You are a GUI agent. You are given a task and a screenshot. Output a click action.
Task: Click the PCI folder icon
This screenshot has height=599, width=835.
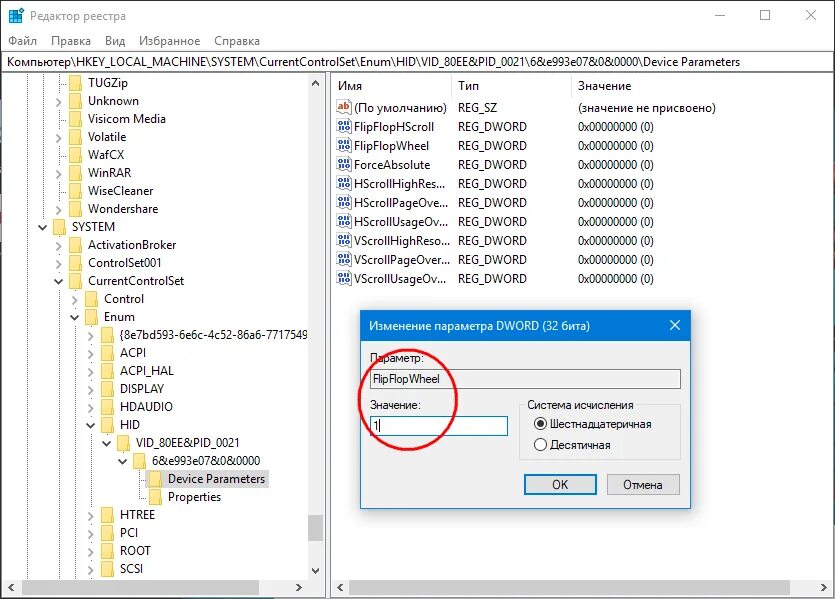point(108,533)
